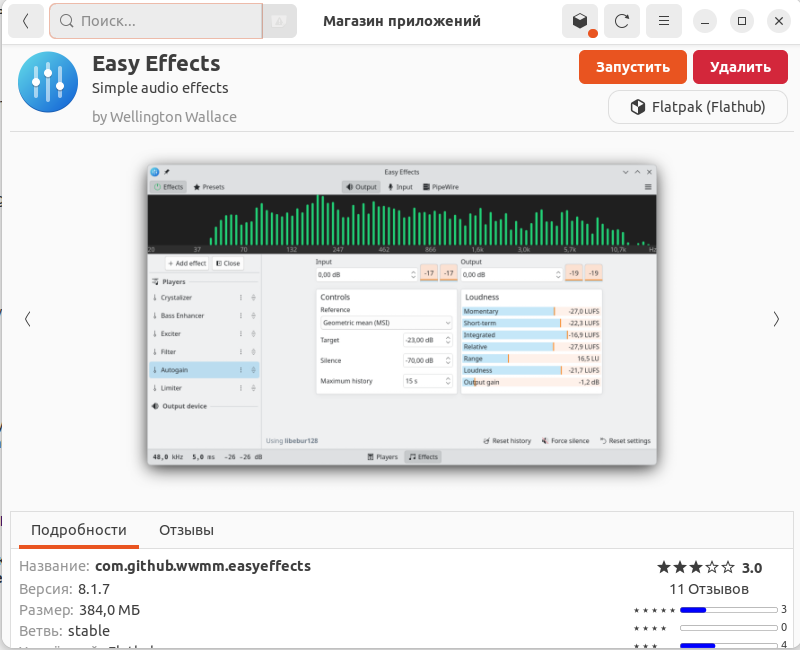Click the cube icon on Flatpak button
The image size is (800, 650).
pos(638,107)
